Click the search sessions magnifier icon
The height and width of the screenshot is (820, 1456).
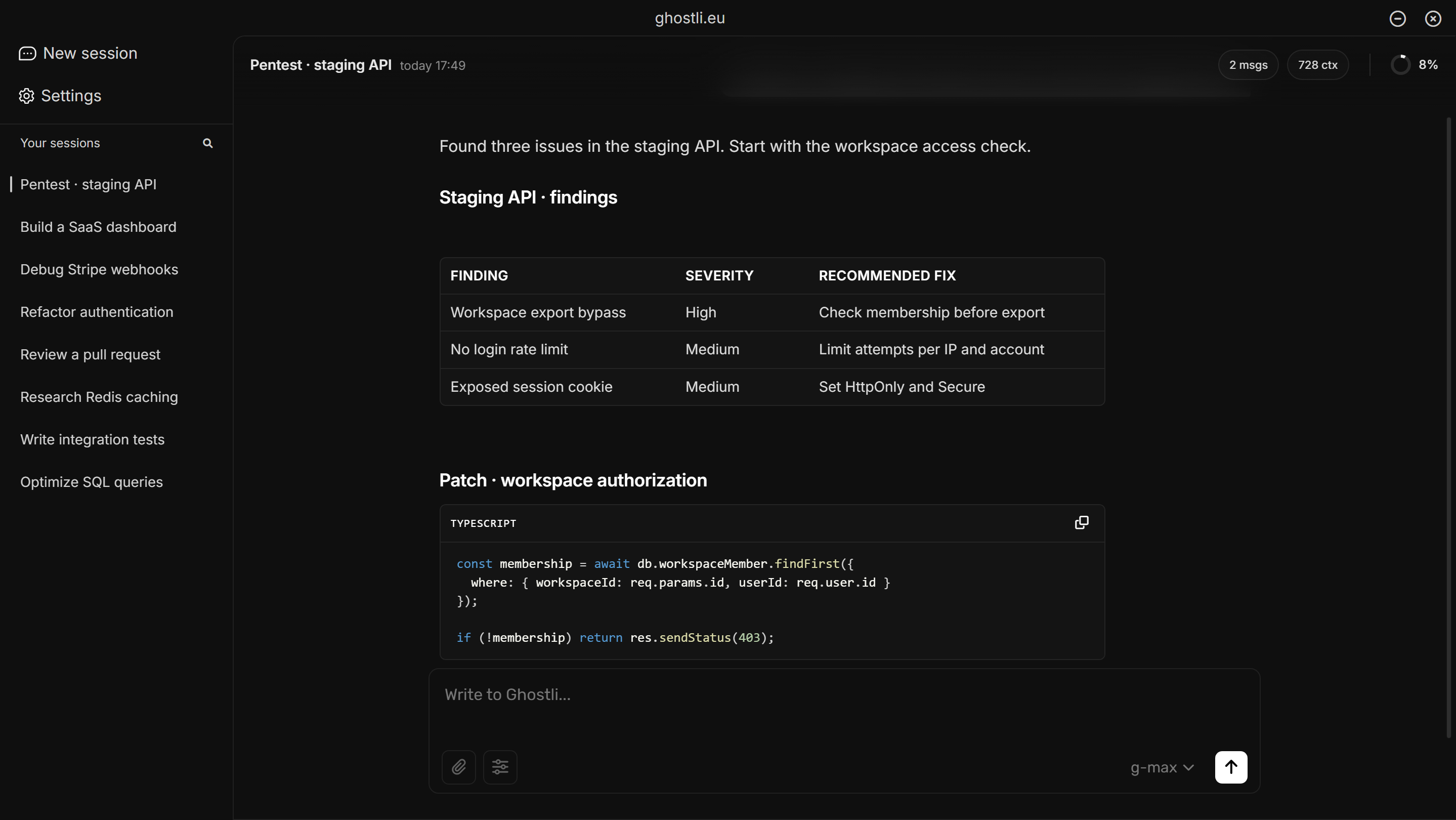(208, 143)
